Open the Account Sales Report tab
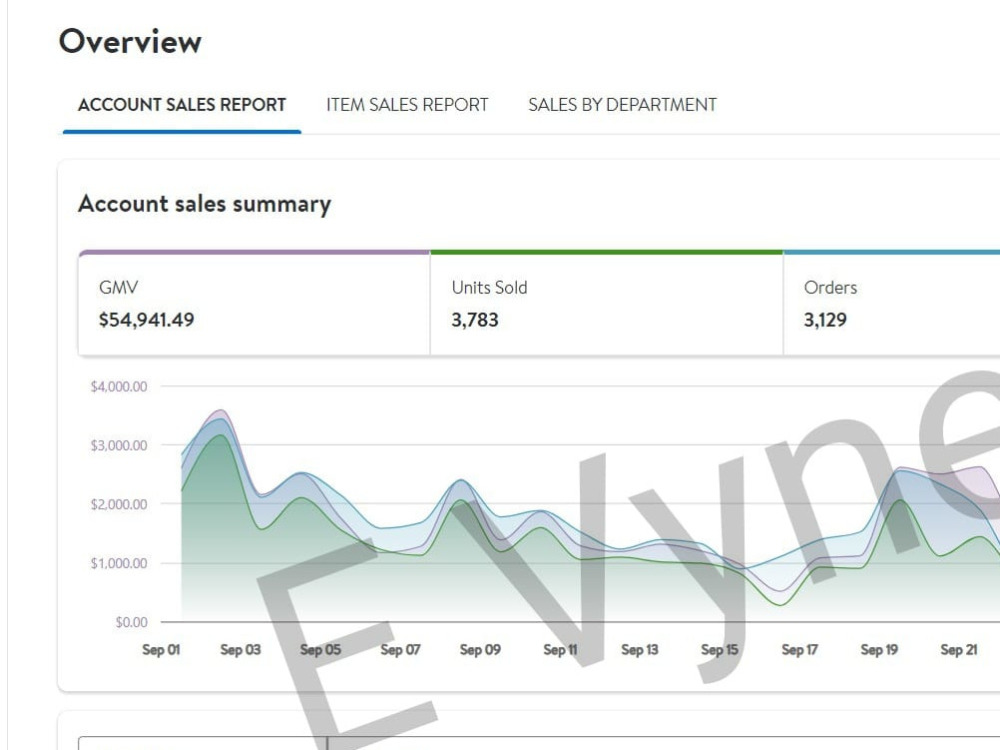 [182, 105]
